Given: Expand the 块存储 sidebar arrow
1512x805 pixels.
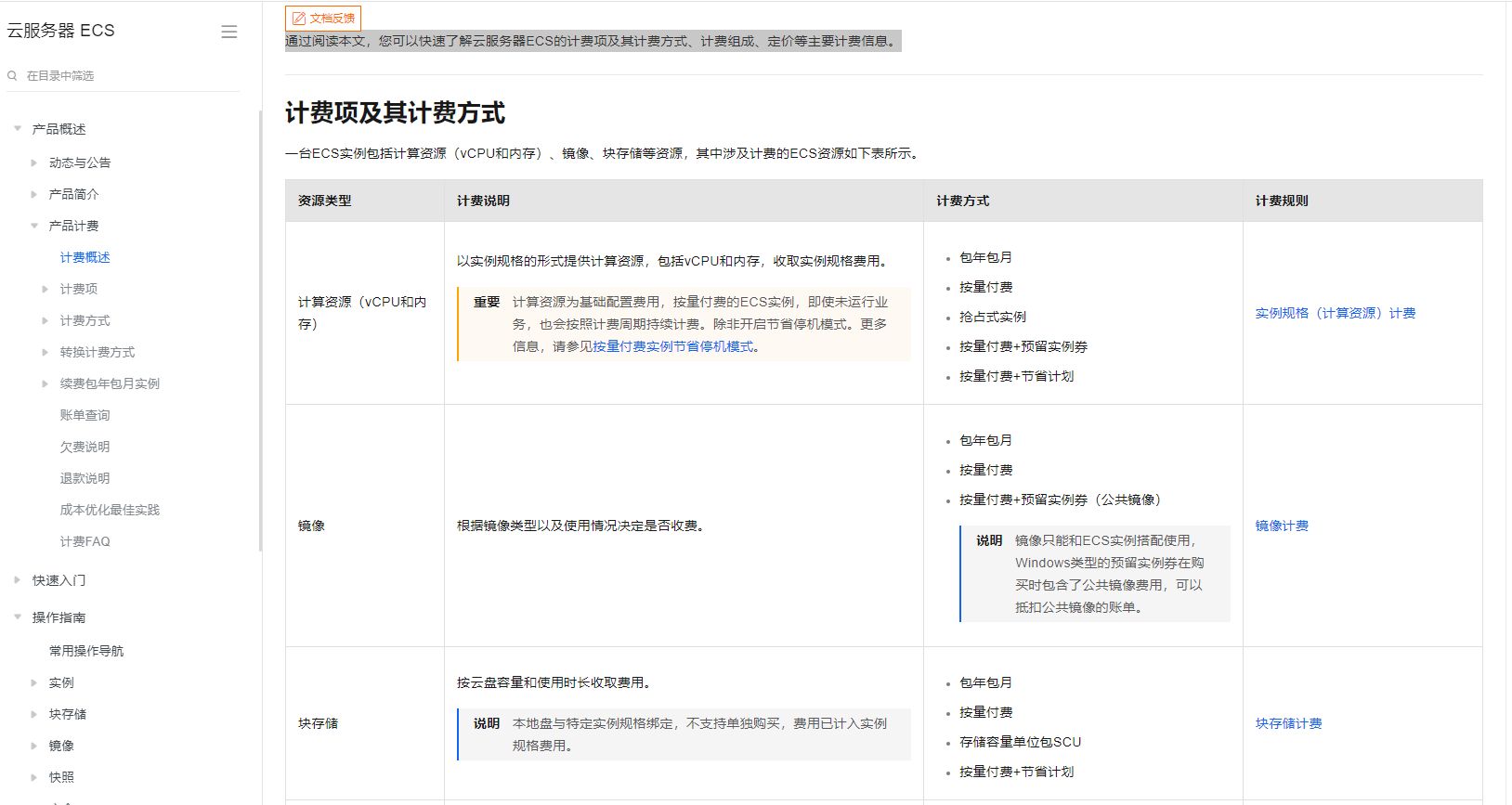Looking at the screenshot, I should (34, 714).
